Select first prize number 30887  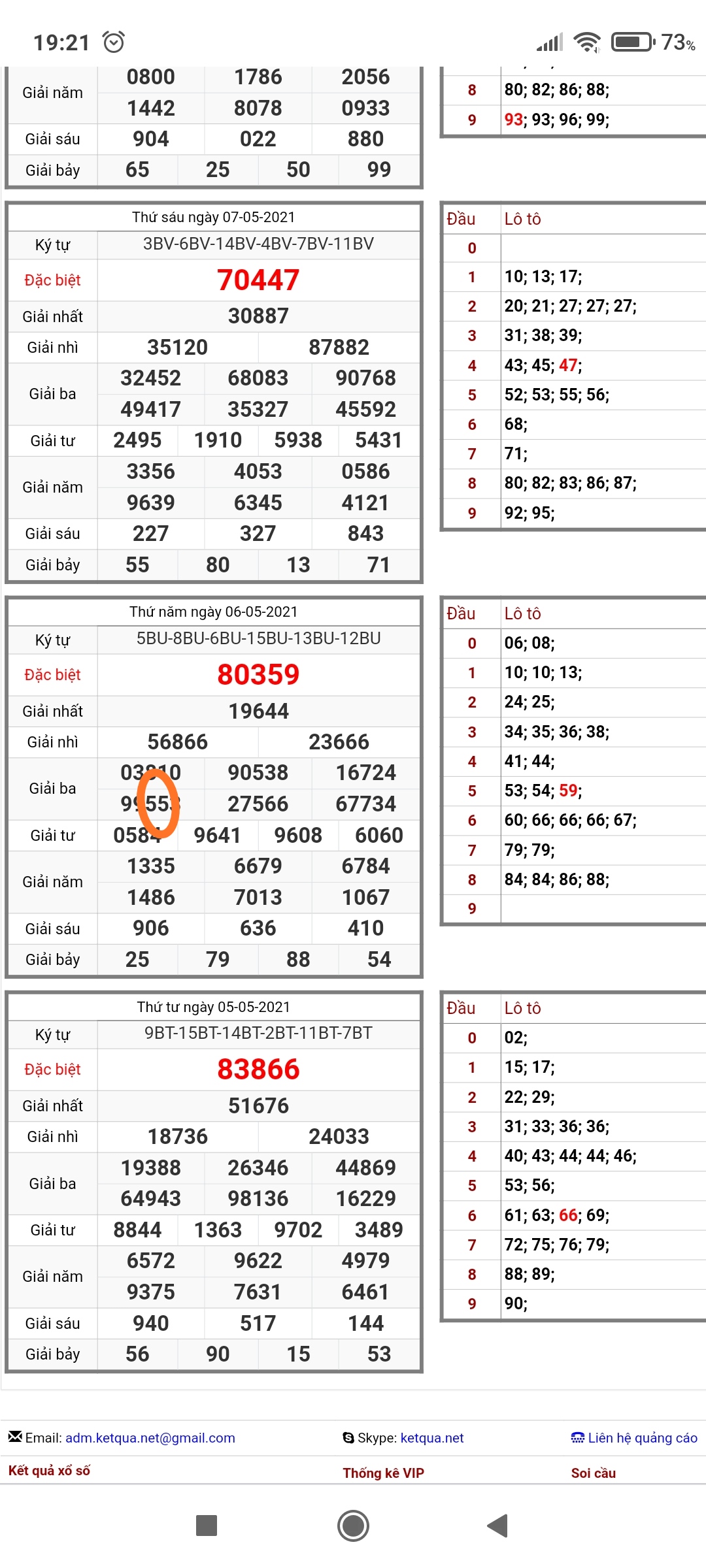258,316
